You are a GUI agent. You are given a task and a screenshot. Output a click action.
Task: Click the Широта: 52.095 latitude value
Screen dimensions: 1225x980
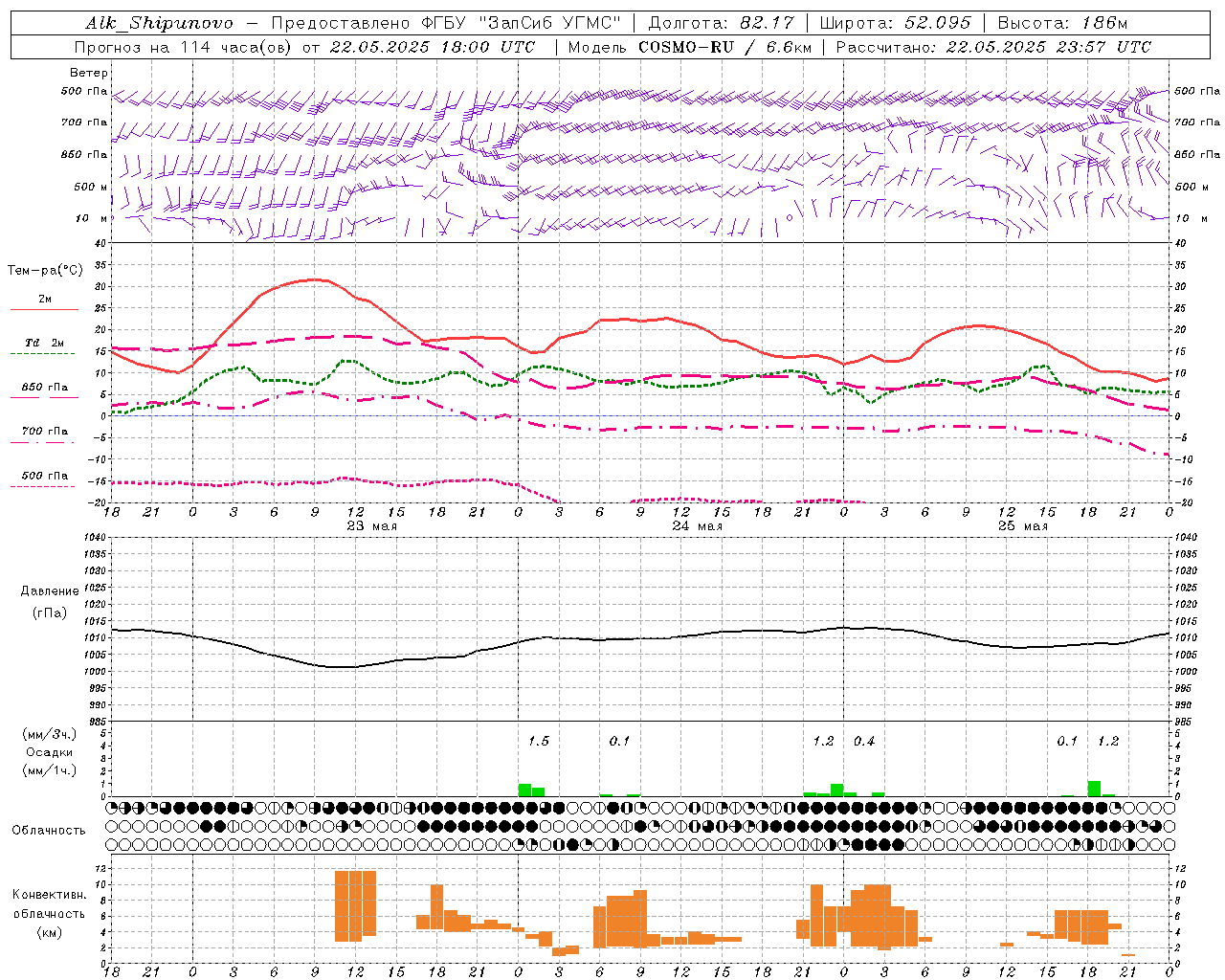point(896,23)
